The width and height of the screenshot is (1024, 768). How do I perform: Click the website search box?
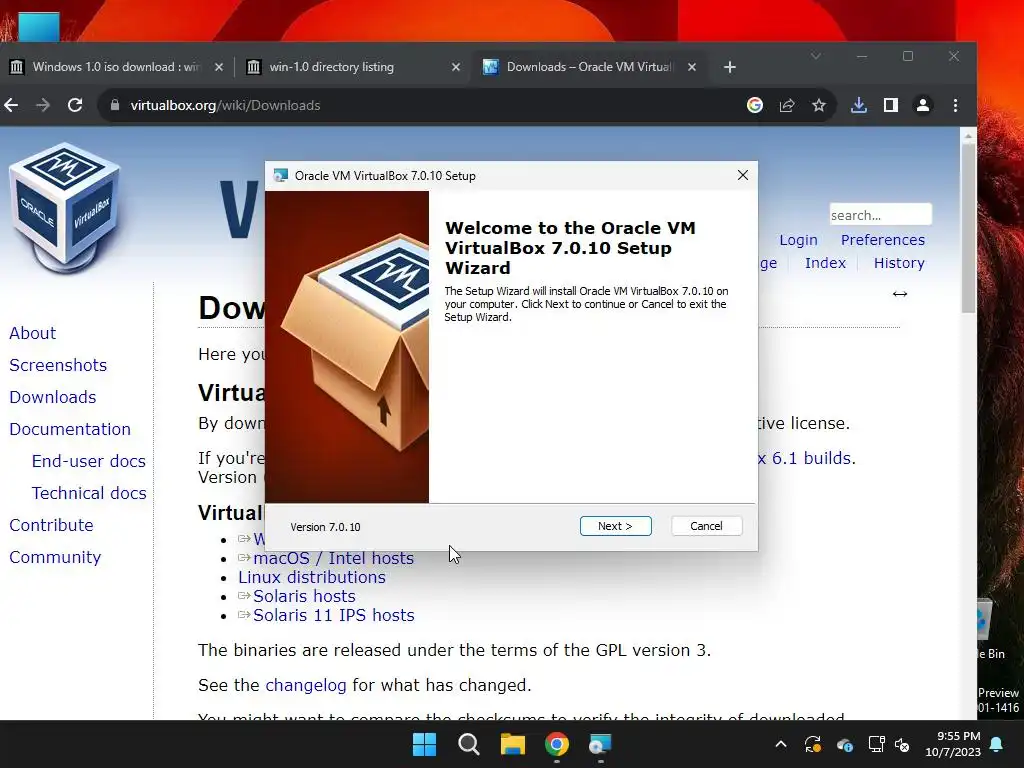880,214
